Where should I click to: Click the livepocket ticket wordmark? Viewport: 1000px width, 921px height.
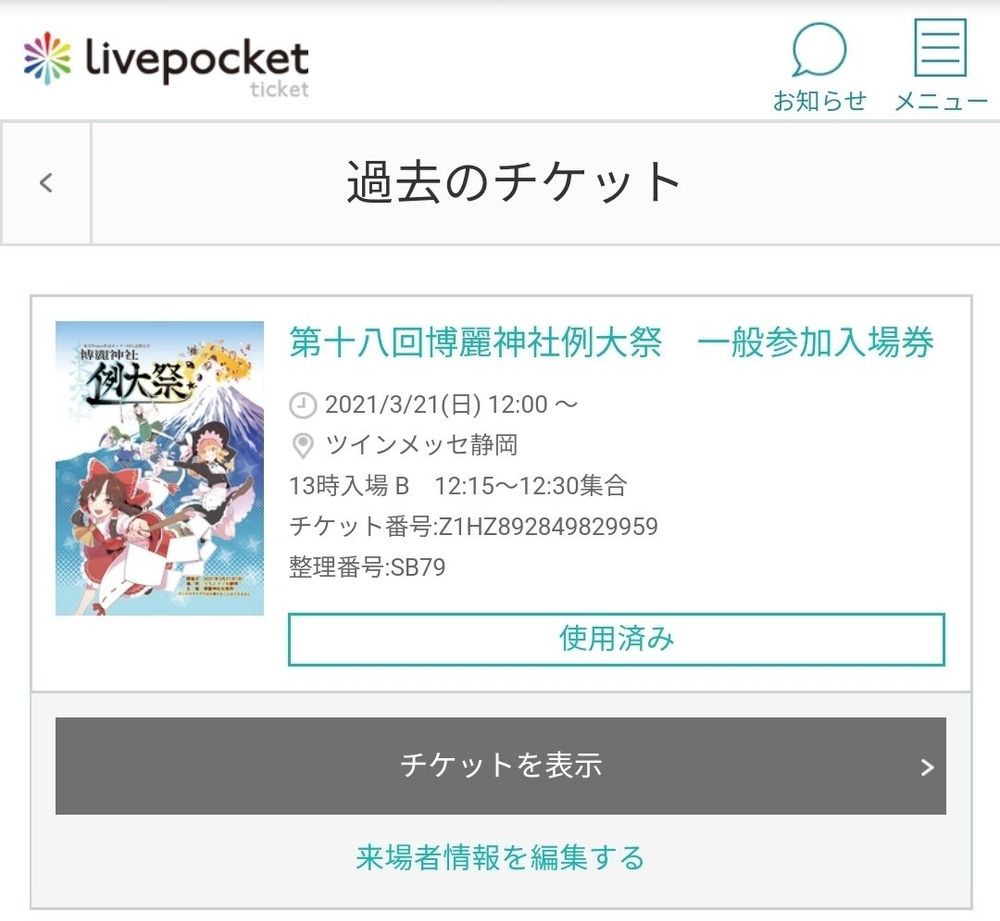197,65
